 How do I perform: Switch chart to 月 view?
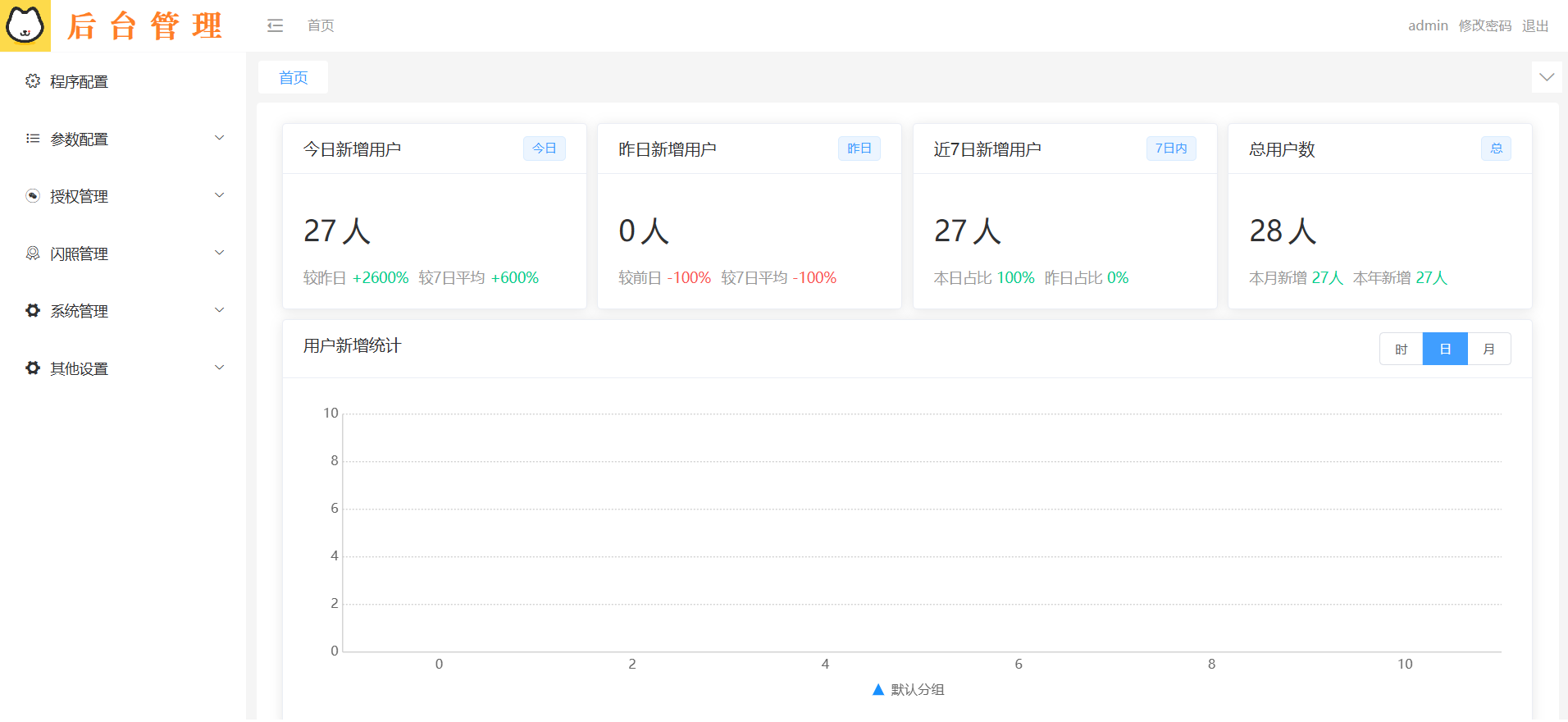pyautogui.click(x=1489, y=349)
